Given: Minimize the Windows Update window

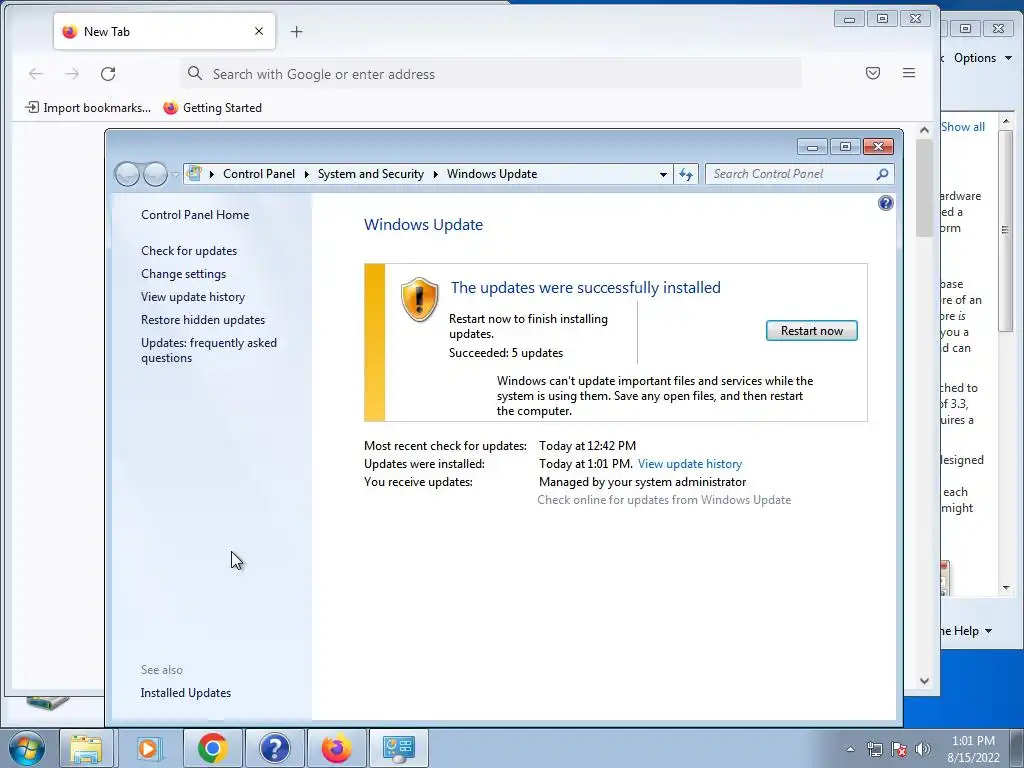Looking at the screenshot, I should coord(812,147).
